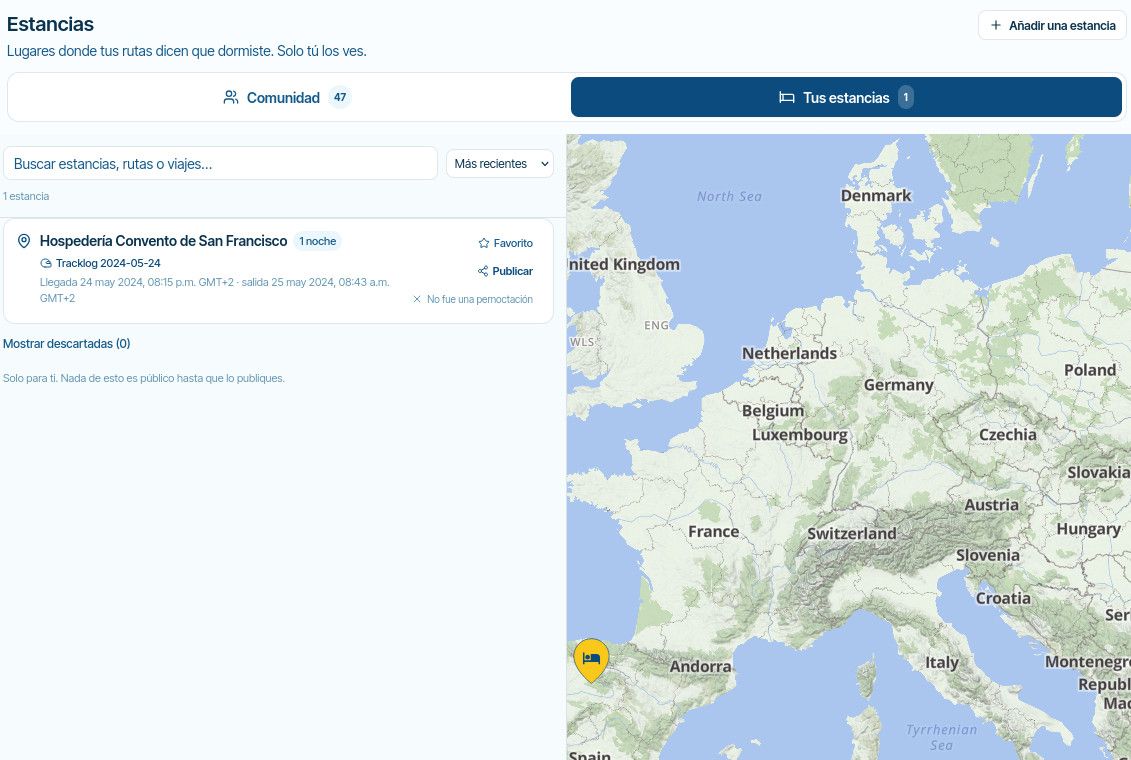Click the yellow bed marker on the map
The height and width of the screenshot is (760, 1131).
591,660
